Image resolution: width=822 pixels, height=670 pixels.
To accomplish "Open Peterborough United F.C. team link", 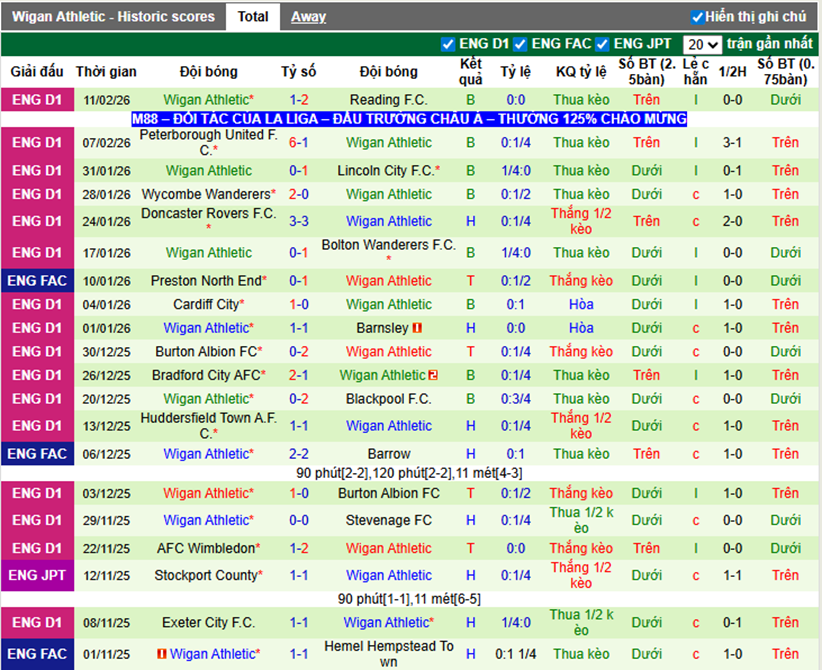I will pos(208,142).
